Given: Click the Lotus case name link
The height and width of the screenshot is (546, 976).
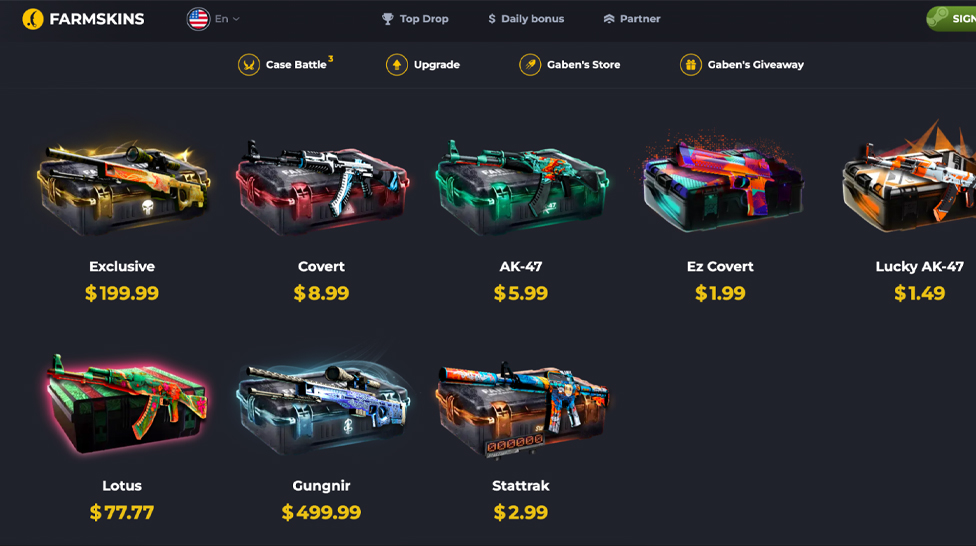Looking at the screenshot, I should pos(122,486).
